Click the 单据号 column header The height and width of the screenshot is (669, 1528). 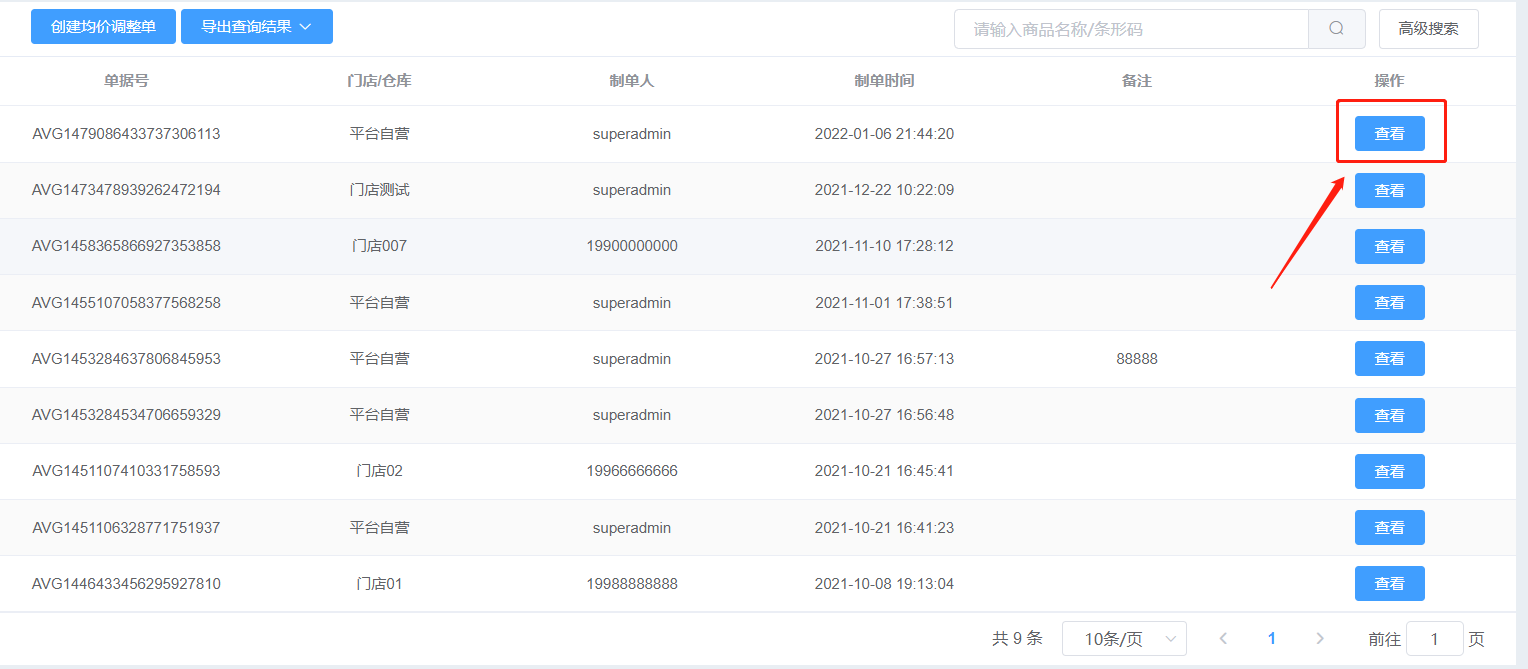pyautogui.click(x=126, y=81)
